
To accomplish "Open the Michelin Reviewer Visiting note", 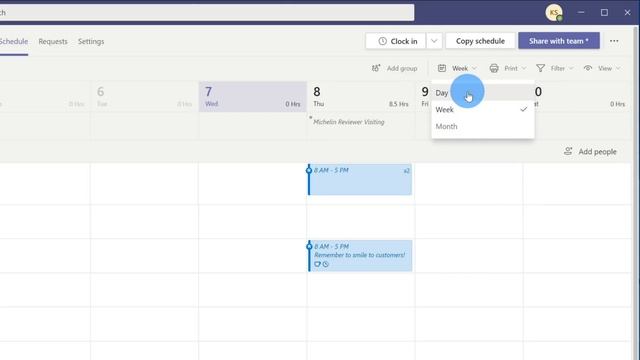I will tap(349, 122).
